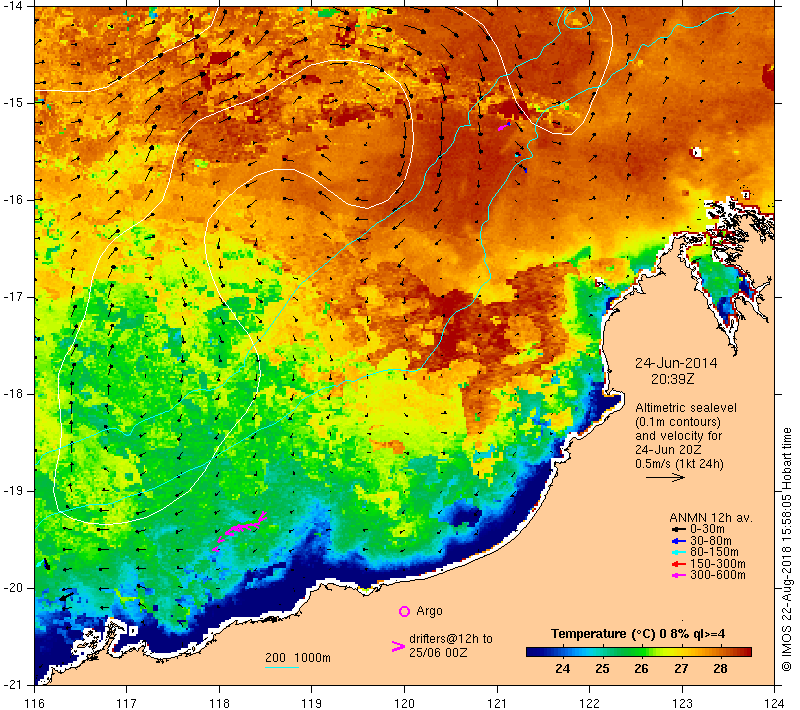Click the IMOS copyright timestamp text
This screenshot has height=710, width=800.
pos(786,550)
